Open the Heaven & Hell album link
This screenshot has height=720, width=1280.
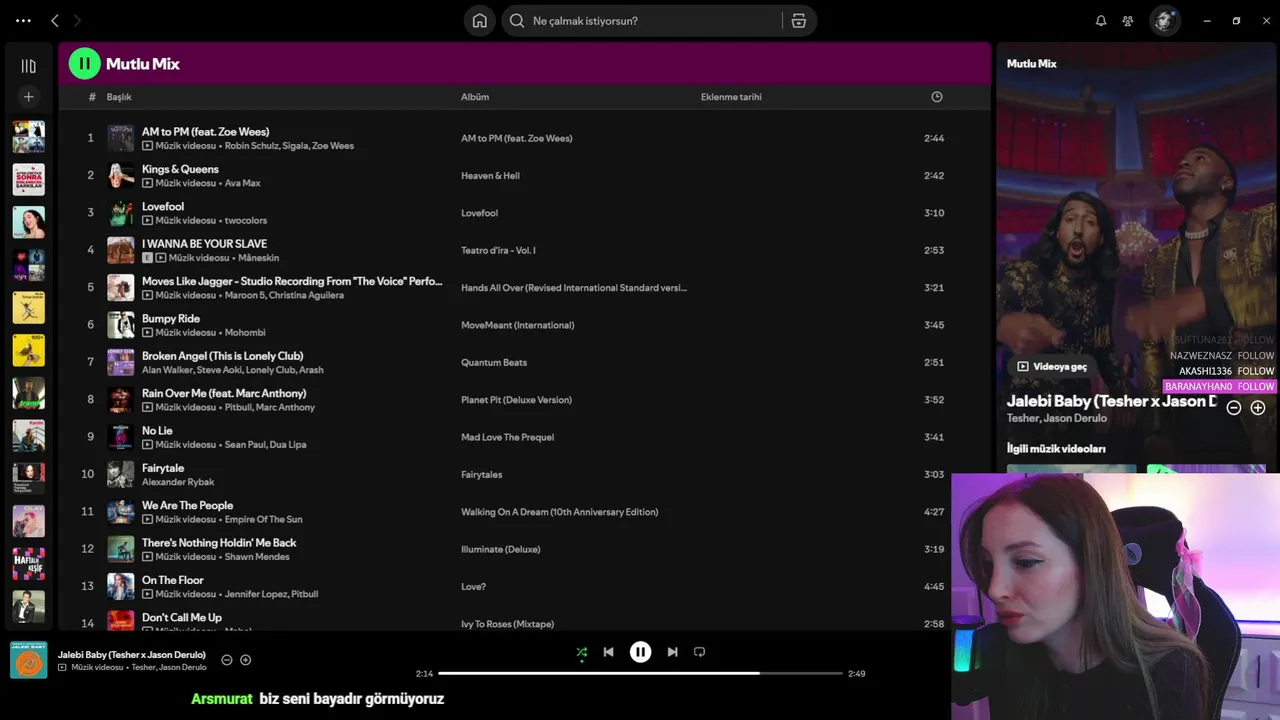click(x=490, y=176)
